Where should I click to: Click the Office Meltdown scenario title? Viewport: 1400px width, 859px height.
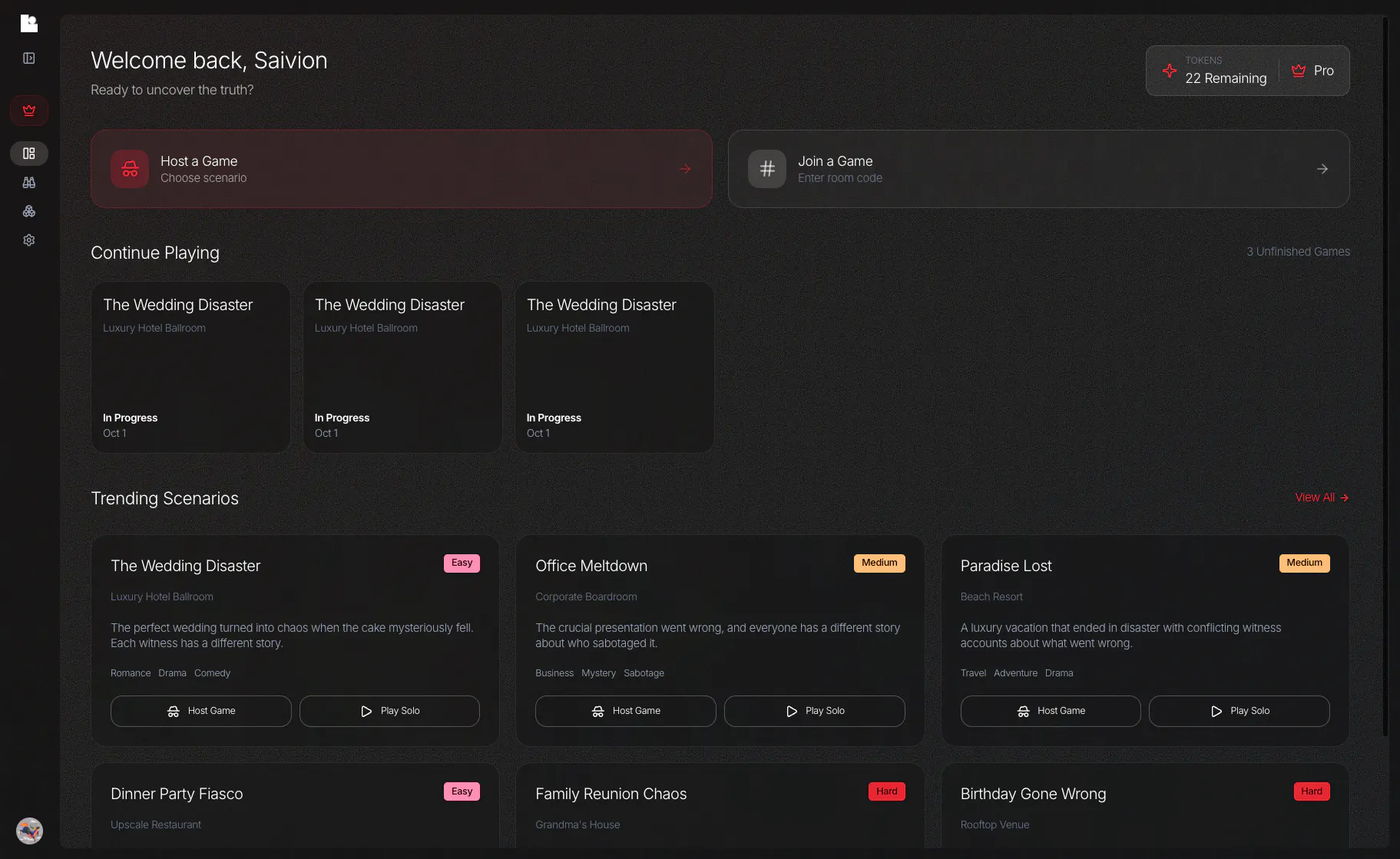coord(591,566)
